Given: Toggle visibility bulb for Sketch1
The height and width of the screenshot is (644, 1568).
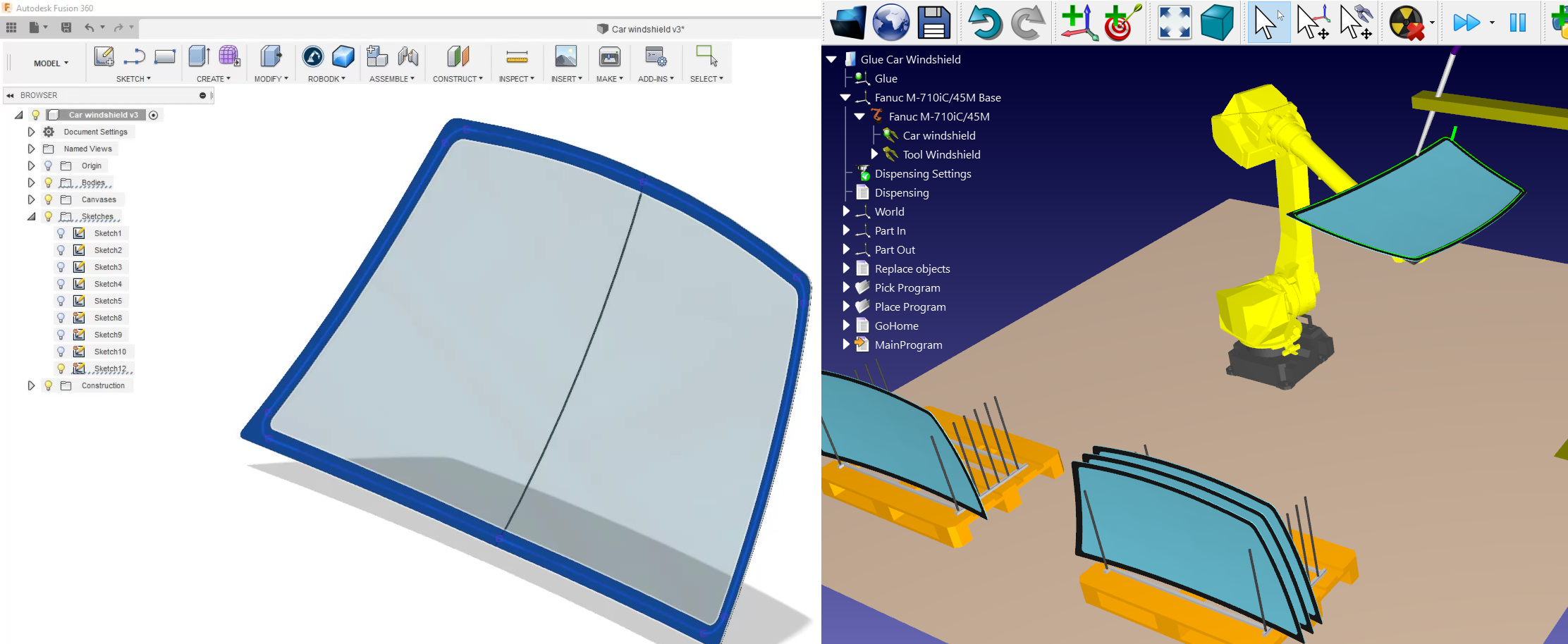Looking at the screenshot, I should (61, 233).
